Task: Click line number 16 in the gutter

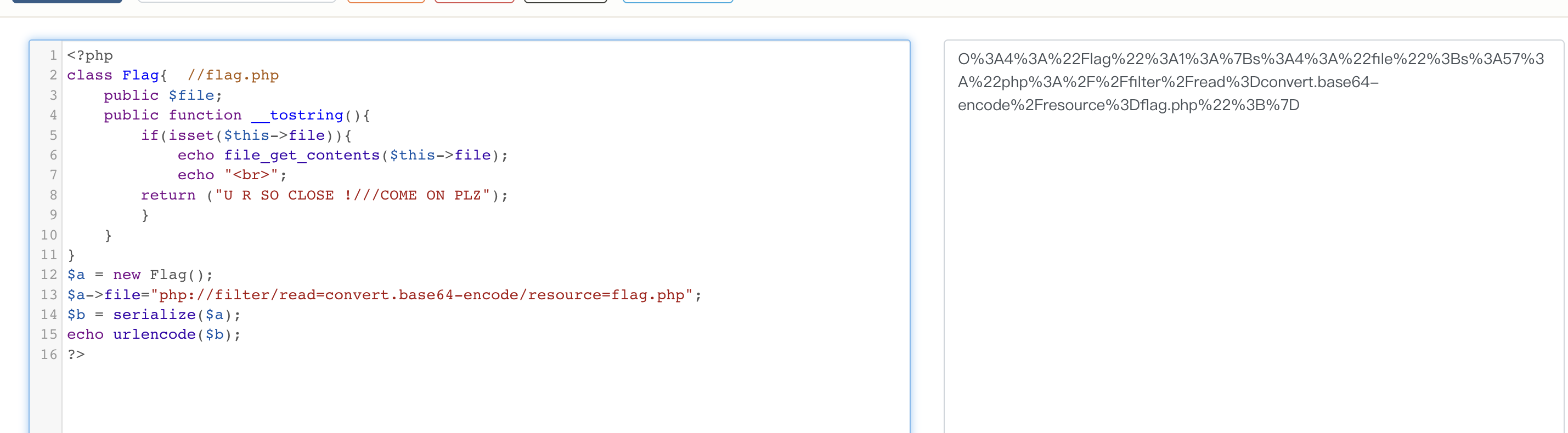Action: point(49,355)
